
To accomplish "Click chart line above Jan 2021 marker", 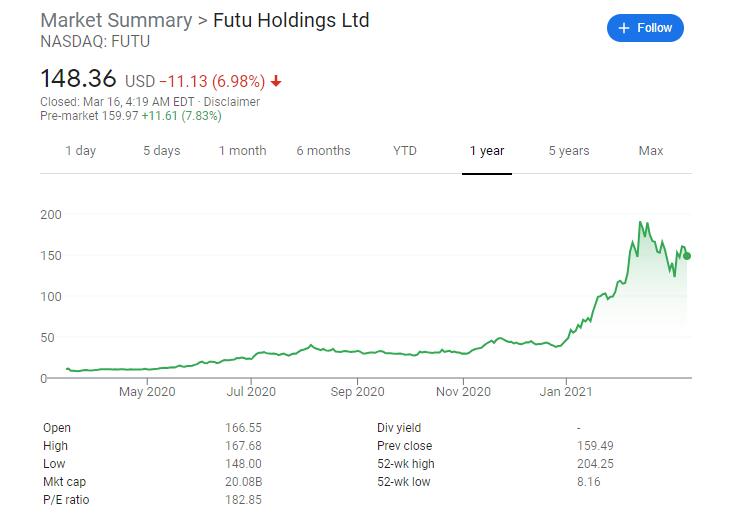I will pyautogui.click(x=566, y=340).
